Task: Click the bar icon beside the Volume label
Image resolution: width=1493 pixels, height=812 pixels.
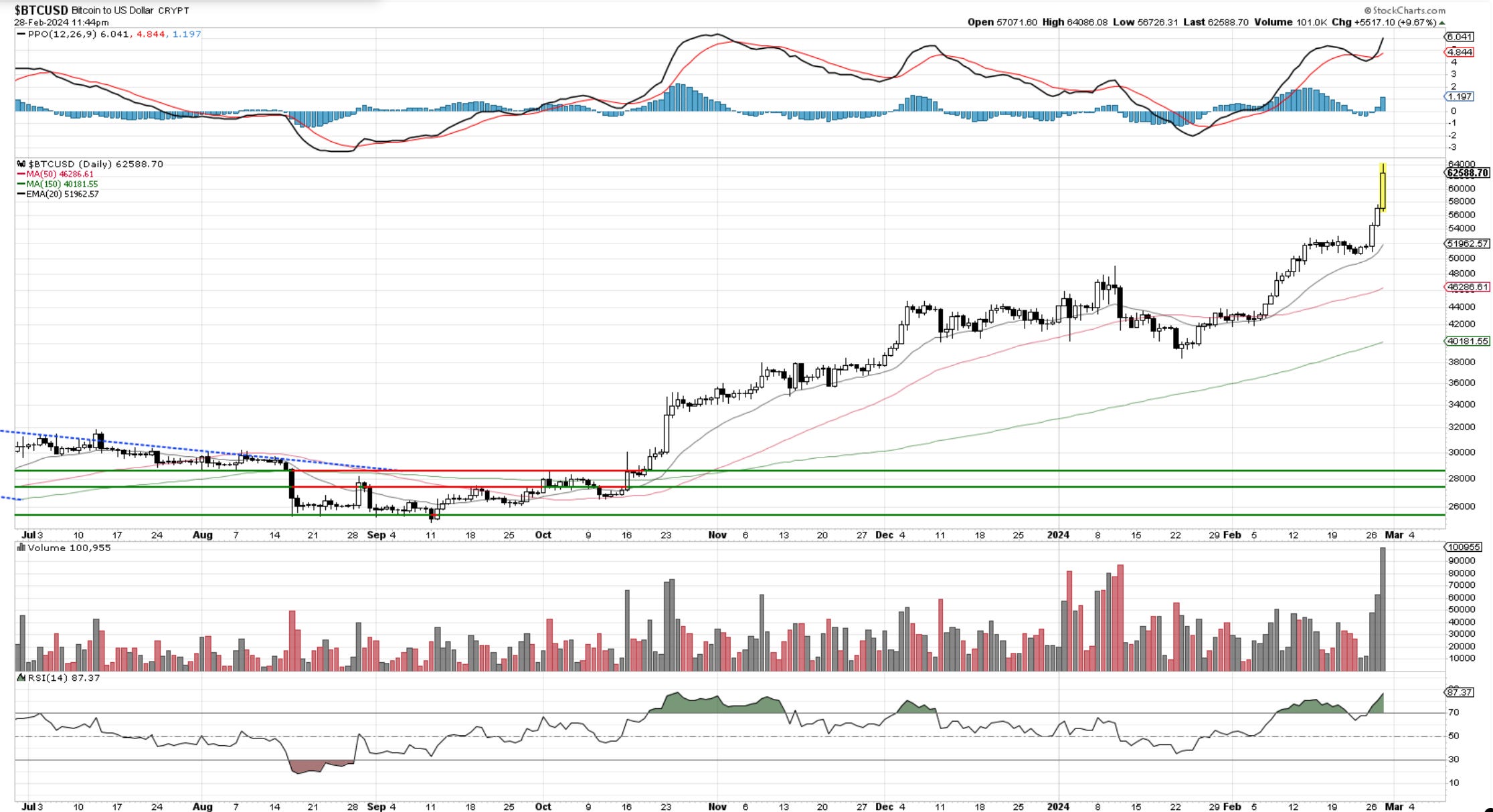Action: (21, 548)
